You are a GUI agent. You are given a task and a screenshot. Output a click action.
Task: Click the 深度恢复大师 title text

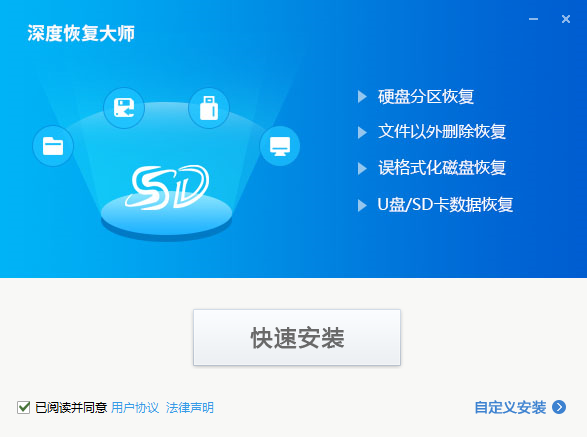81,33
